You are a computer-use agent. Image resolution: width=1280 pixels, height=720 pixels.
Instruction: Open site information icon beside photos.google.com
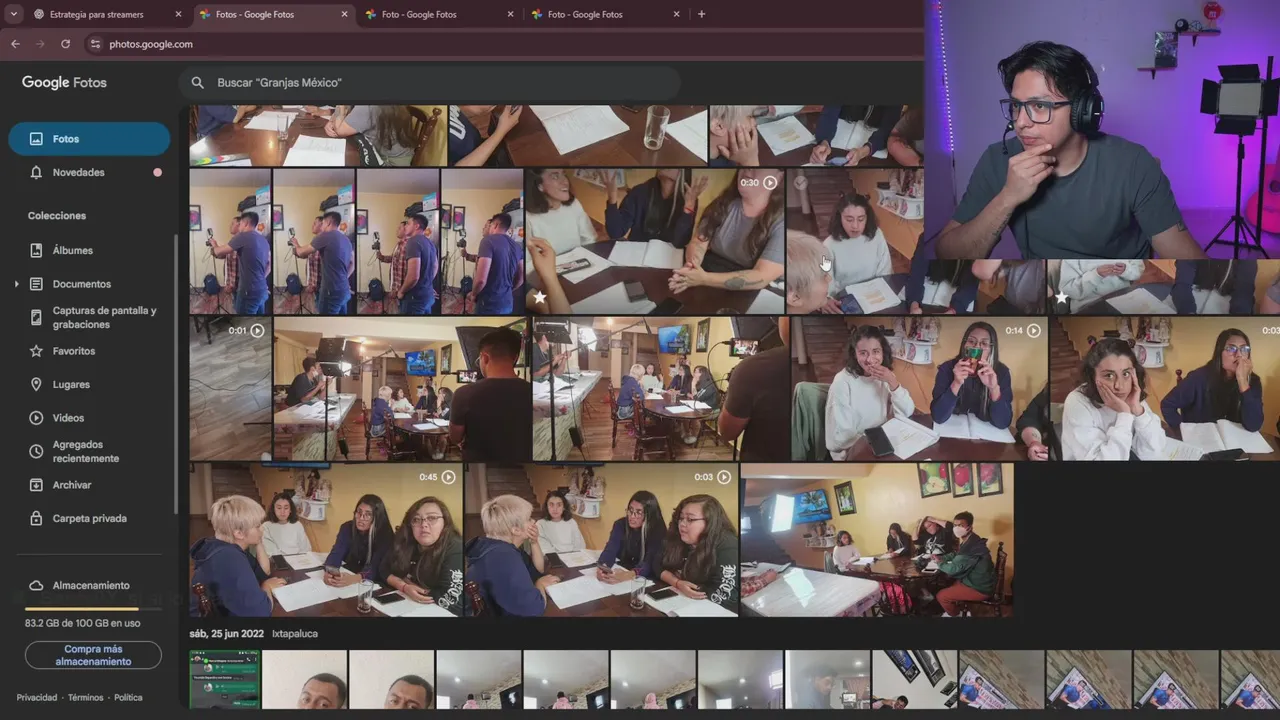pyautogui.click(x=95, y=44)
